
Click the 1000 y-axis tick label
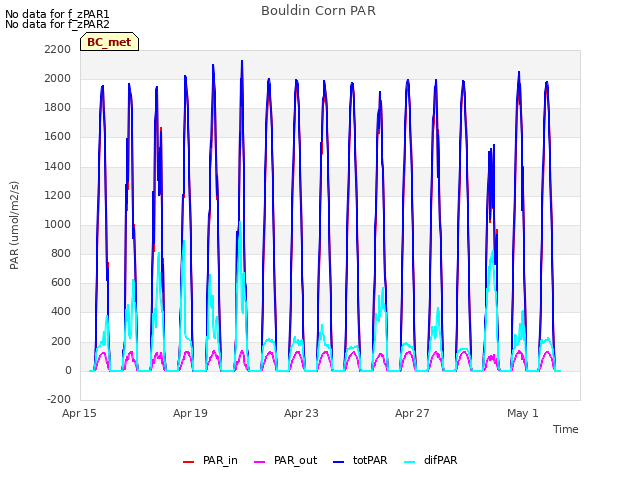tap(58, 224)
